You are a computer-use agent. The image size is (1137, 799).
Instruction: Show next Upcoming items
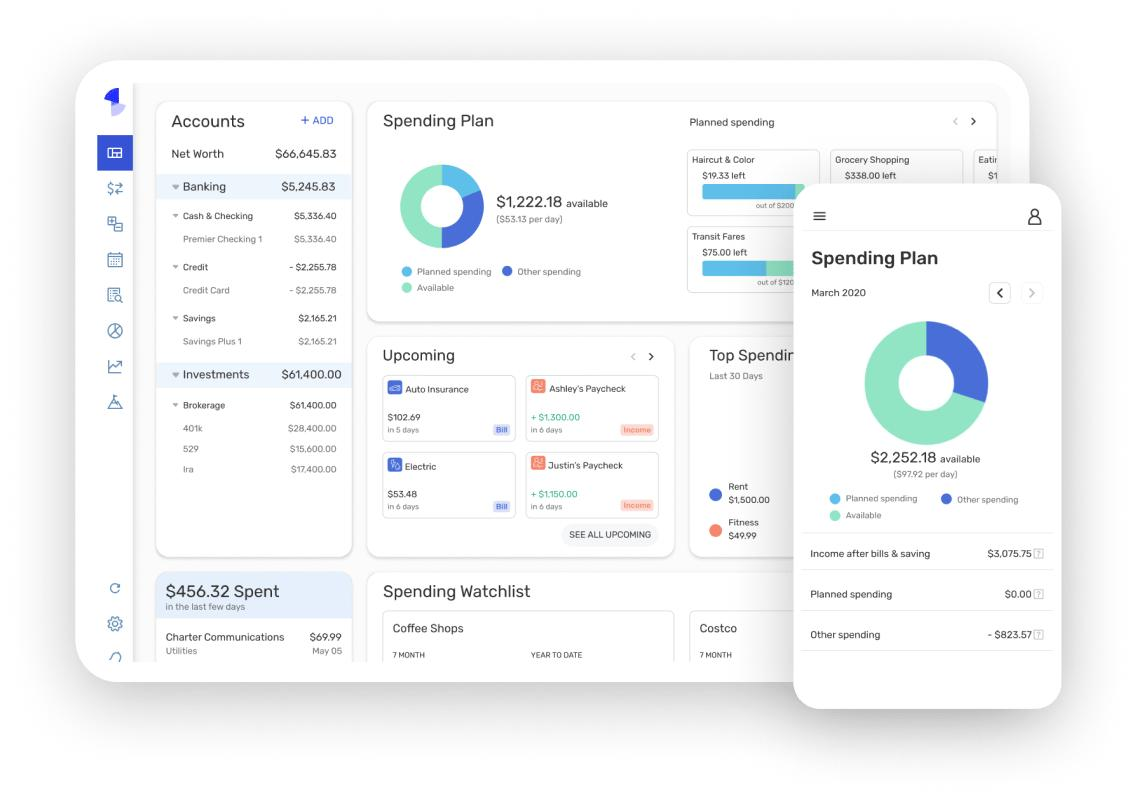[651, 357]
